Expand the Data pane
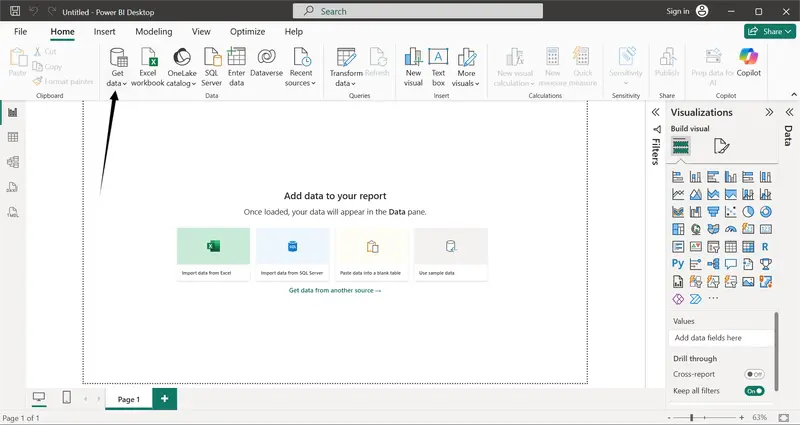 (x=789, y=112)
